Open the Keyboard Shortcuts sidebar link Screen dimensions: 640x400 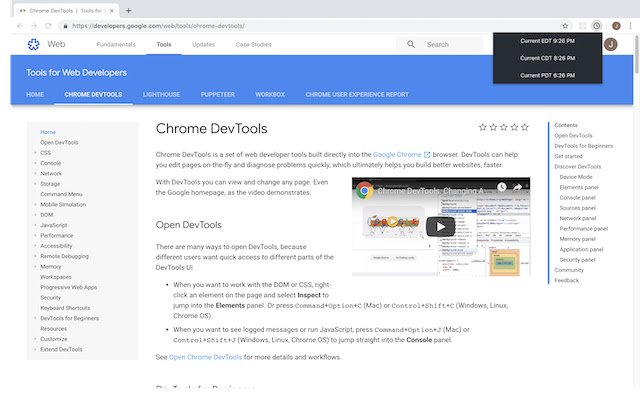coord(65,308)
